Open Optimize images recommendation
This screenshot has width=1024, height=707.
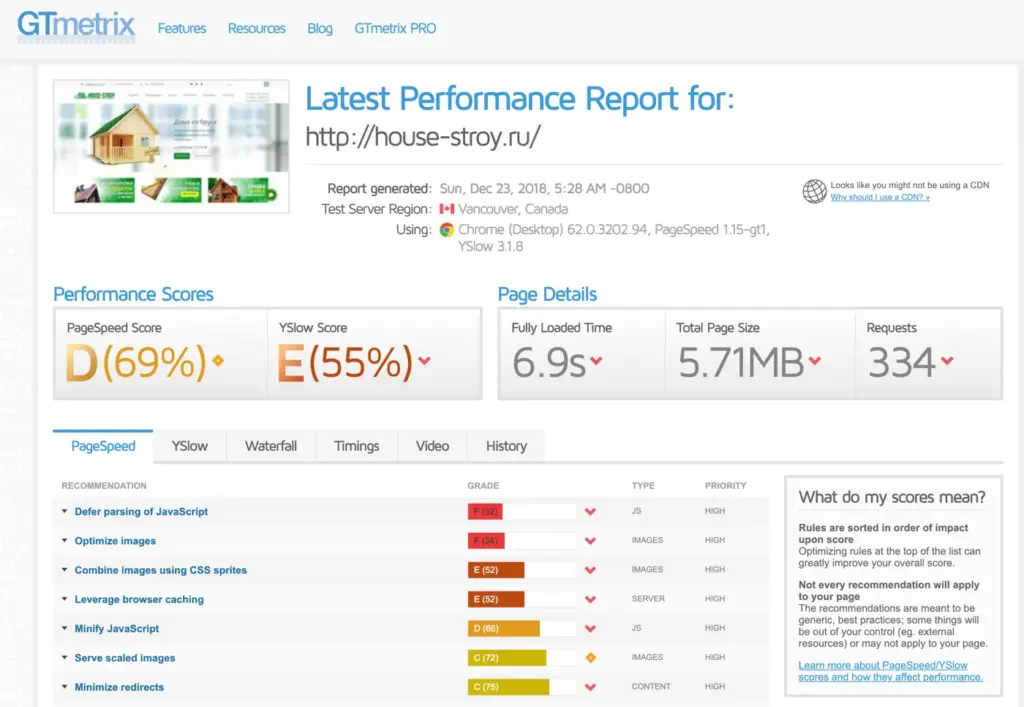115,541
